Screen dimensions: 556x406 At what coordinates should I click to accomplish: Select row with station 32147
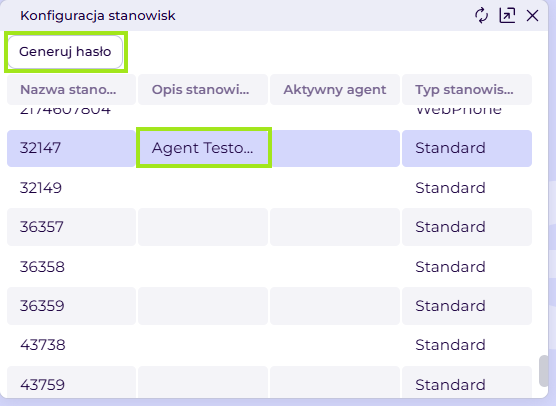pyautogui.click(x=269, y=148)
